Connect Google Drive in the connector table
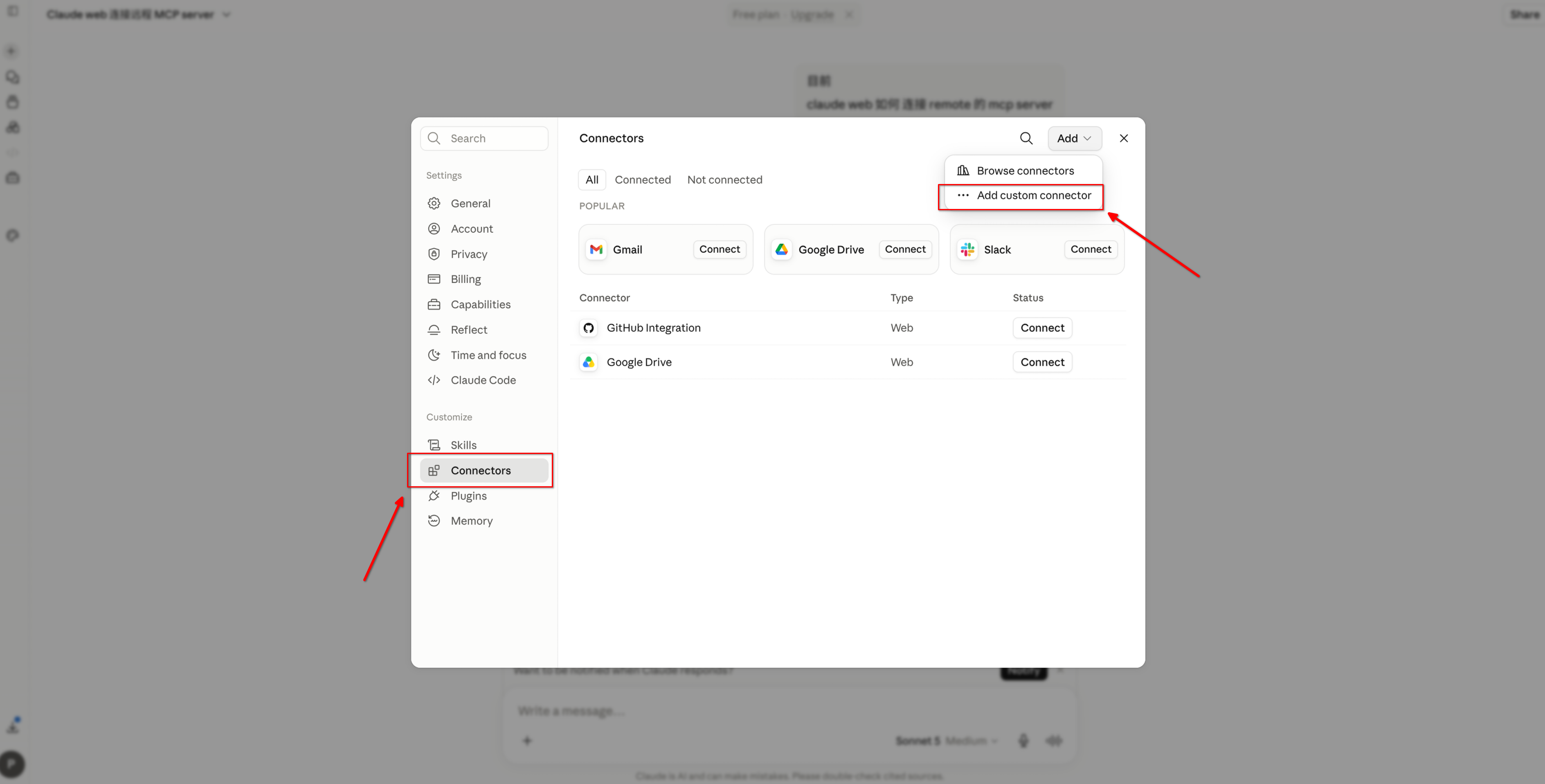Image resolution: width=1545 pixels, height=784 pixels. 1042,362
